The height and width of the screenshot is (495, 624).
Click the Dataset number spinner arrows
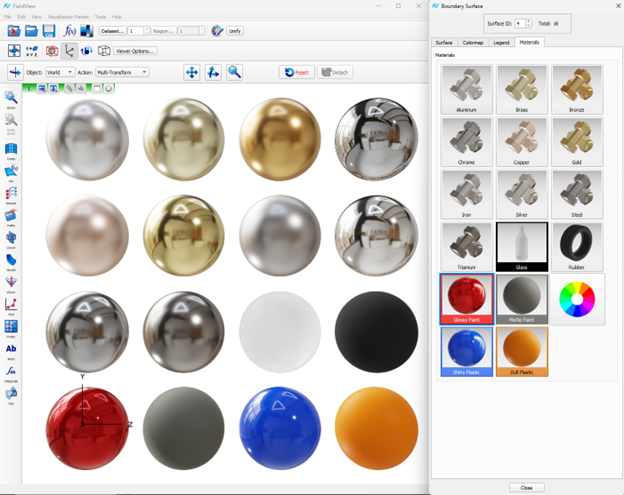click(x=147, y=31)
